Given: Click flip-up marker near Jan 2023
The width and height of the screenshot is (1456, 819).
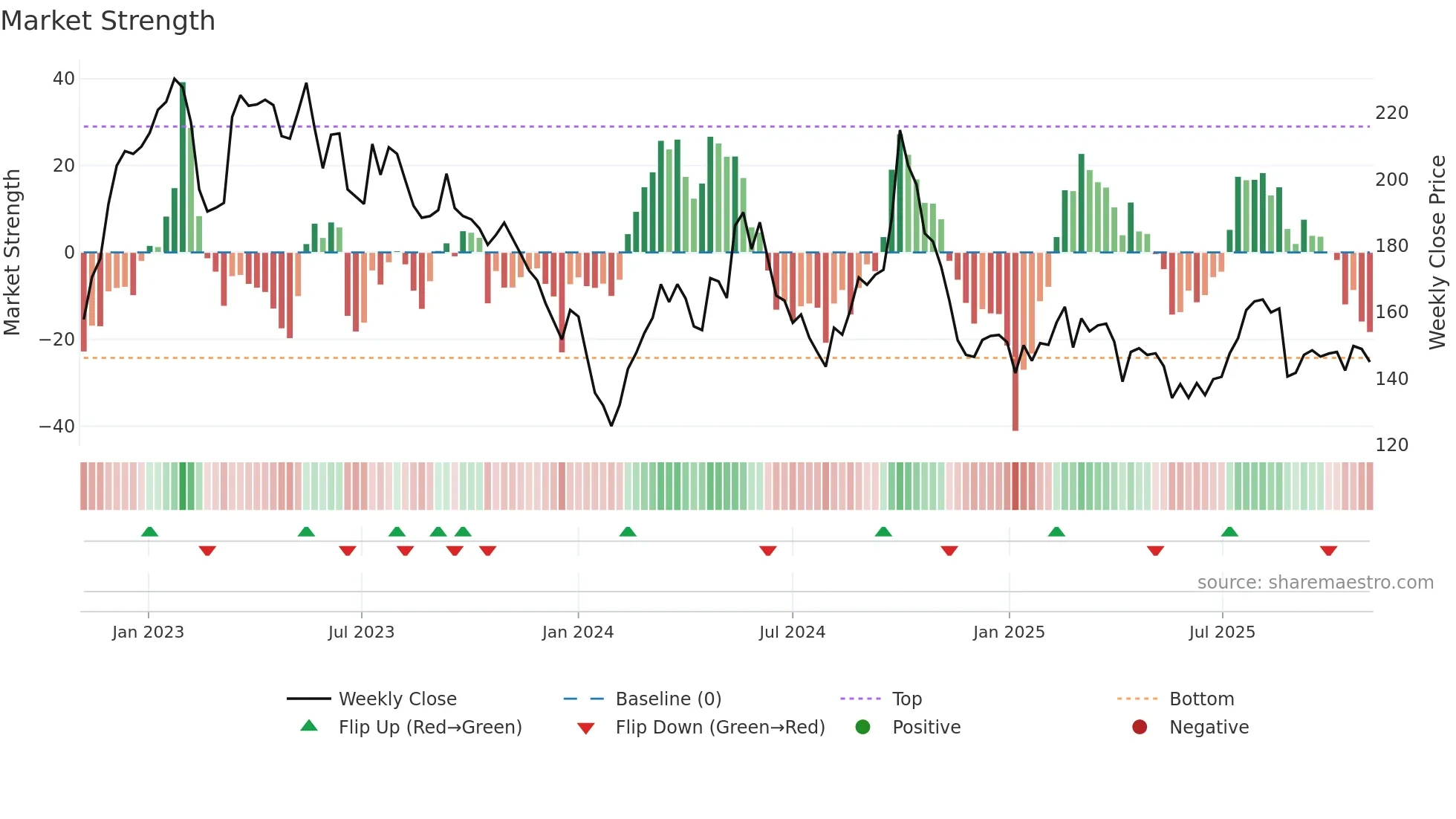Looking at the screenshot, I should (149, 531).
